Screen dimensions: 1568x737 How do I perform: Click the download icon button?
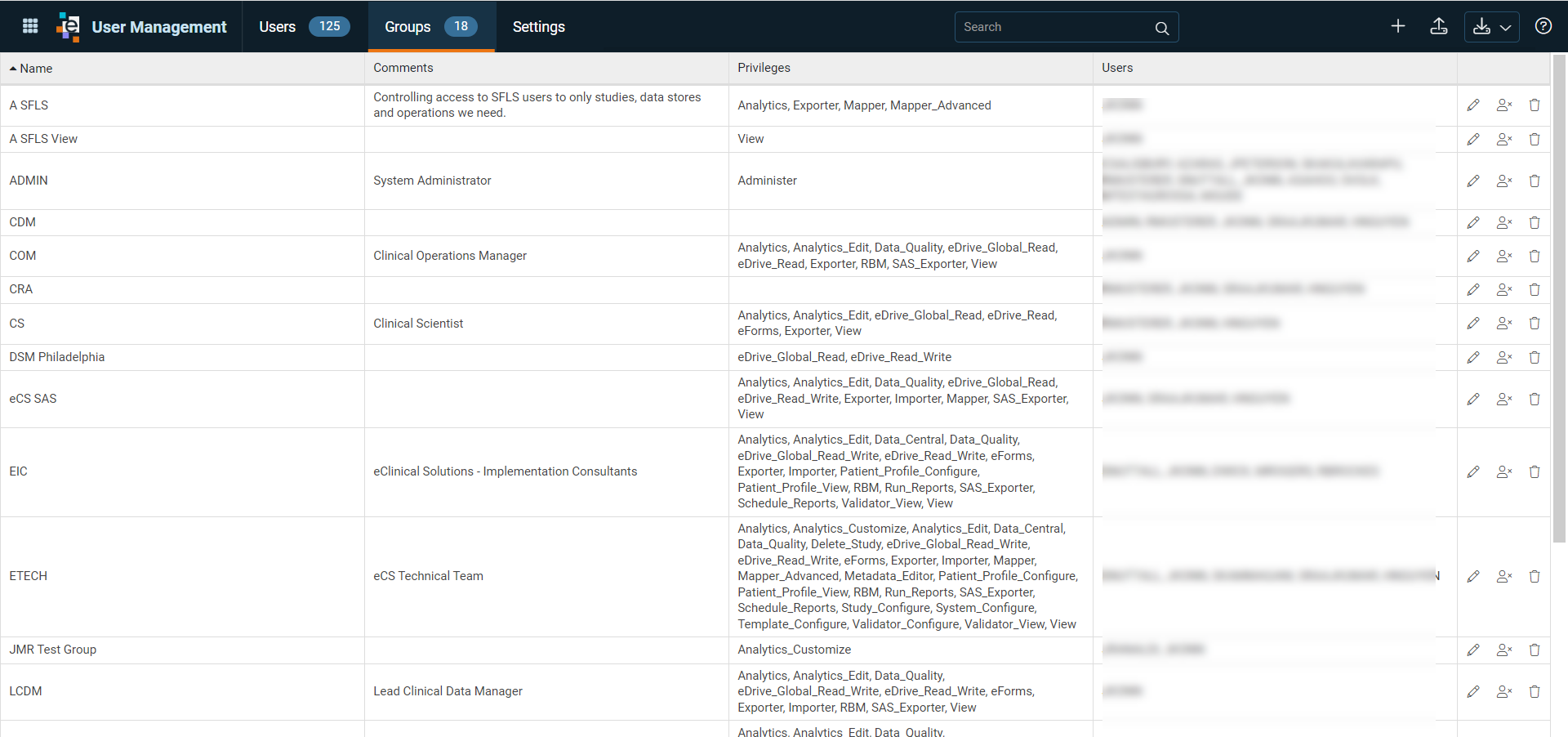point(1482,26)
